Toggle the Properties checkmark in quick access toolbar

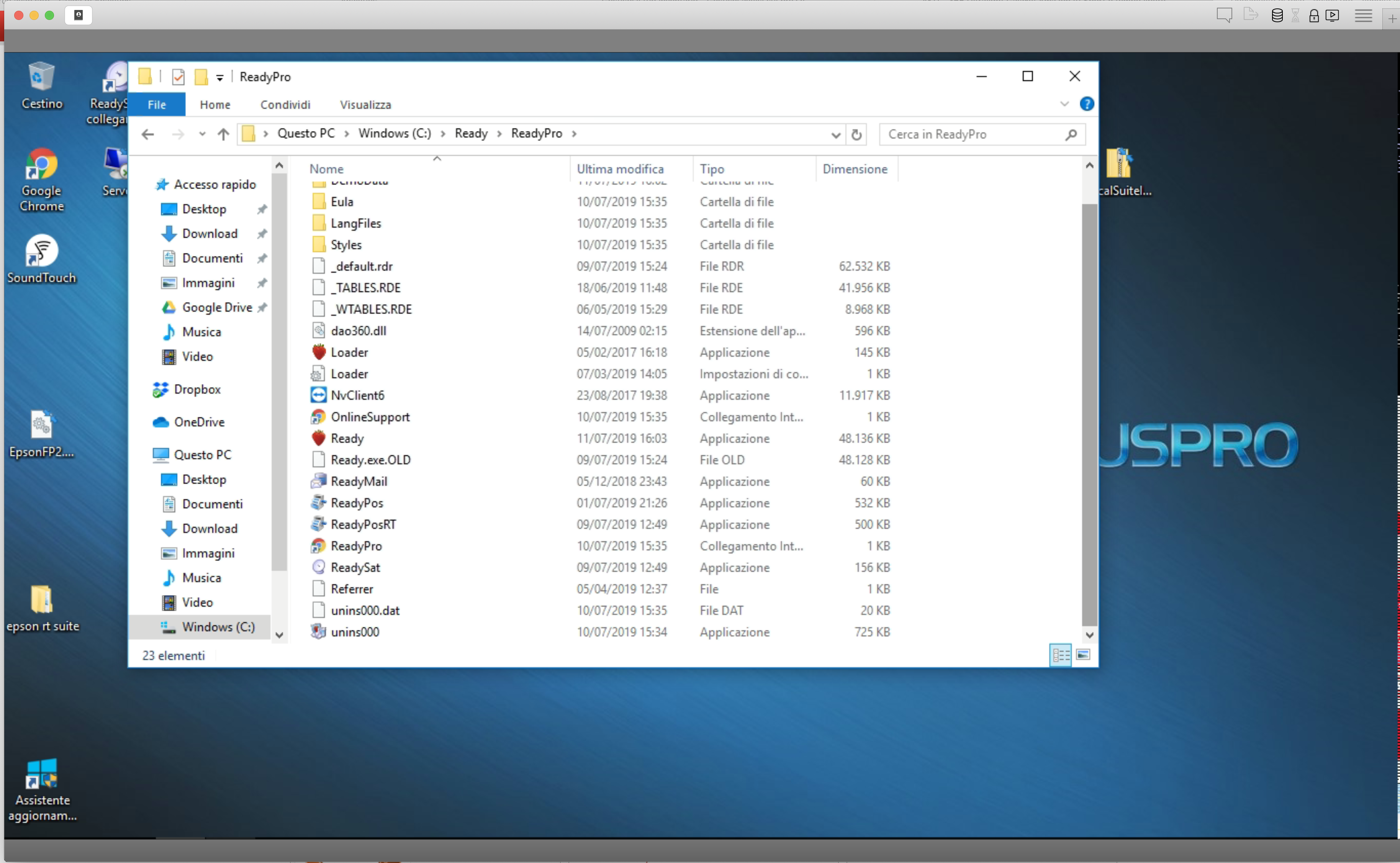[x=178, y=77]
